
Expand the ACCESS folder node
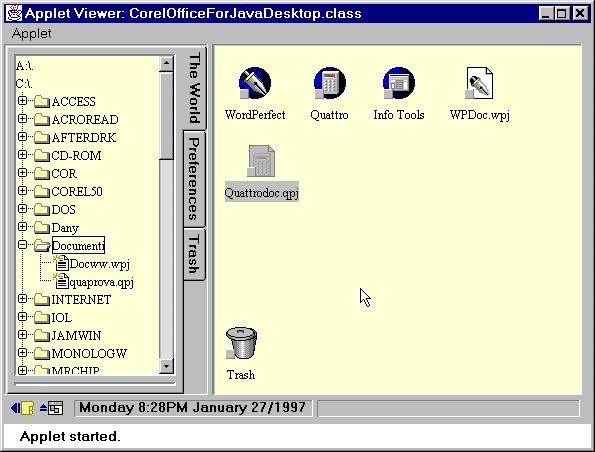22,101
